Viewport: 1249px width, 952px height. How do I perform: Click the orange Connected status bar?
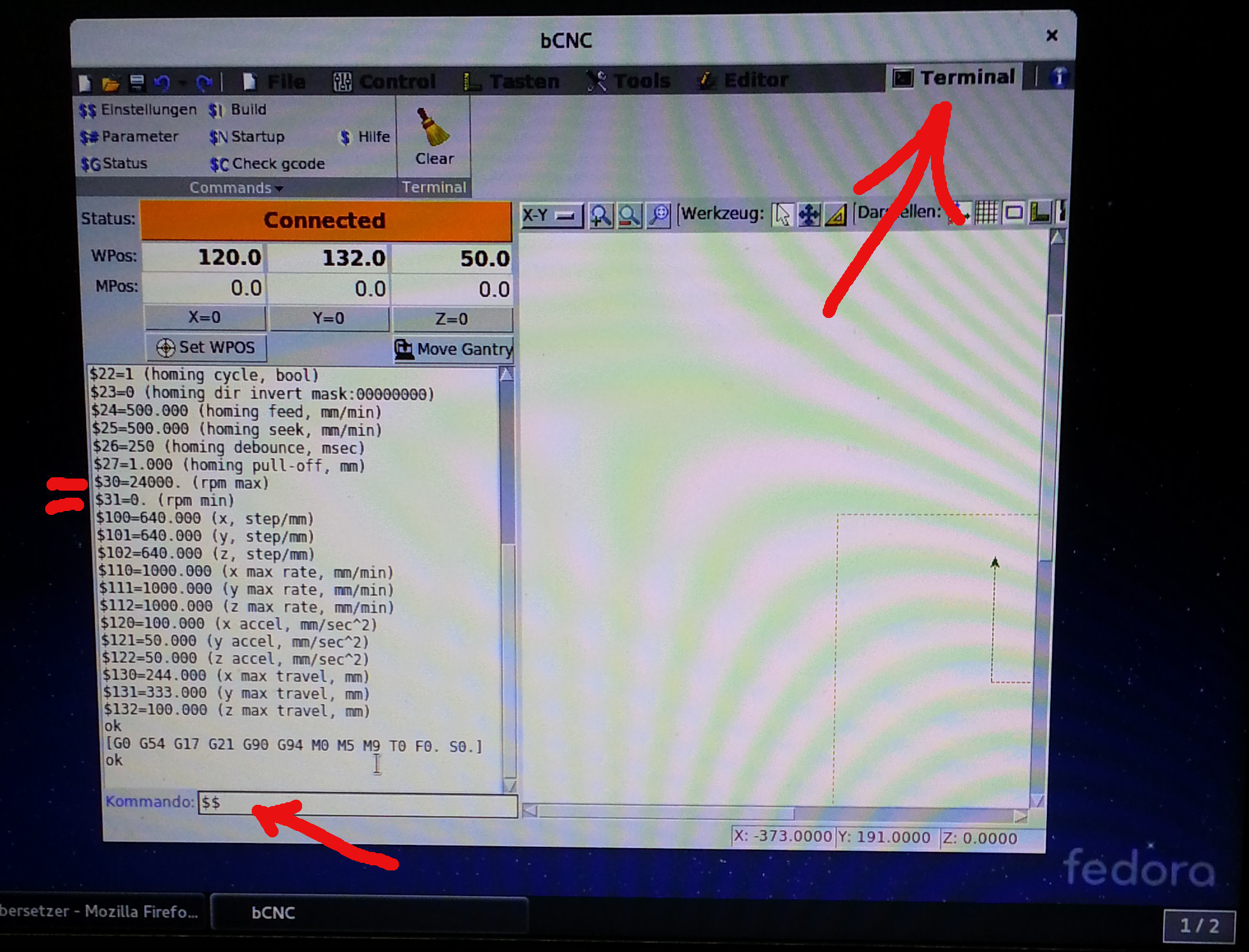326,220
